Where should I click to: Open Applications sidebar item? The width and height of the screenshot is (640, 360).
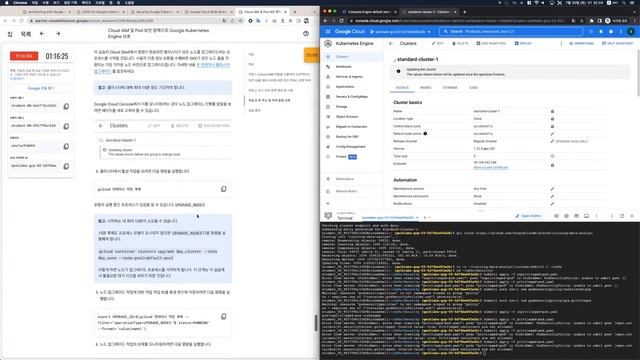pos(353,87)
